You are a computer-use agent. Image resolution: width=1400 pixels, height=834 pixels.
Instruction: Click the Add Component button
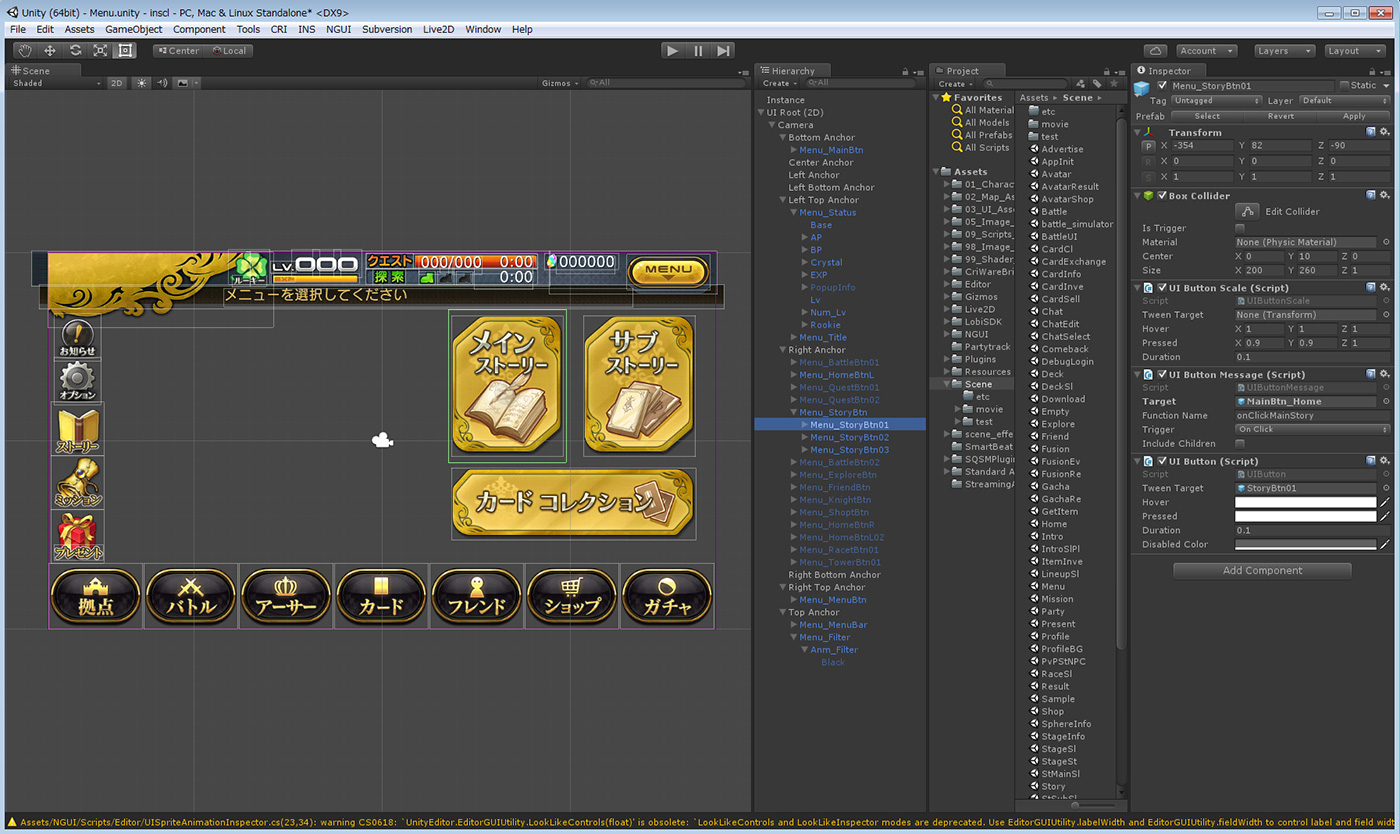point(1262,571)
